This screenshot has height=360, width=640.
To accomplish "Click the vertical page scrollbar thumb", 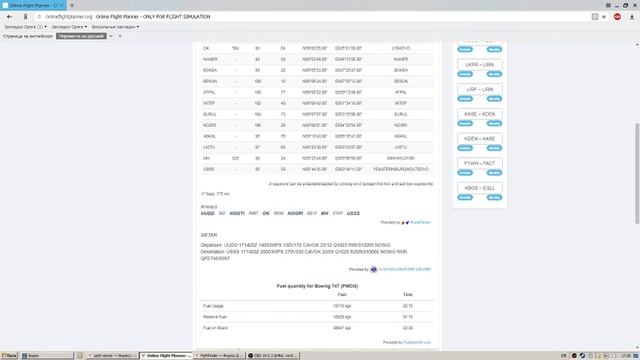I will pos(637,173).
